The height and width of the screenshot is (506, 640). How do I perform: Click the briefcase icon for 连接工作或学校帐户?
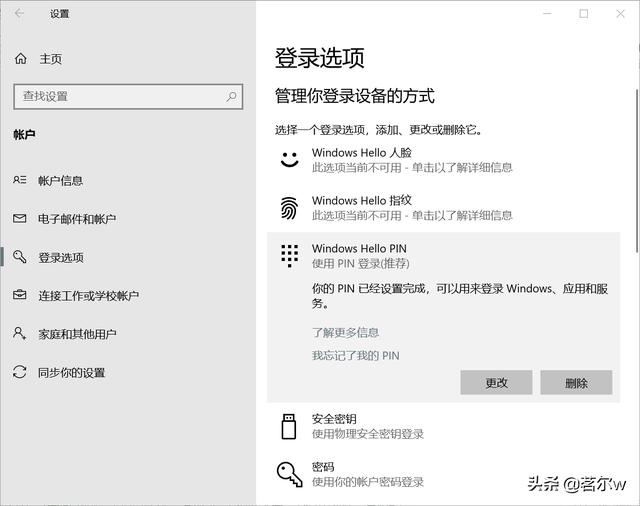20,295
